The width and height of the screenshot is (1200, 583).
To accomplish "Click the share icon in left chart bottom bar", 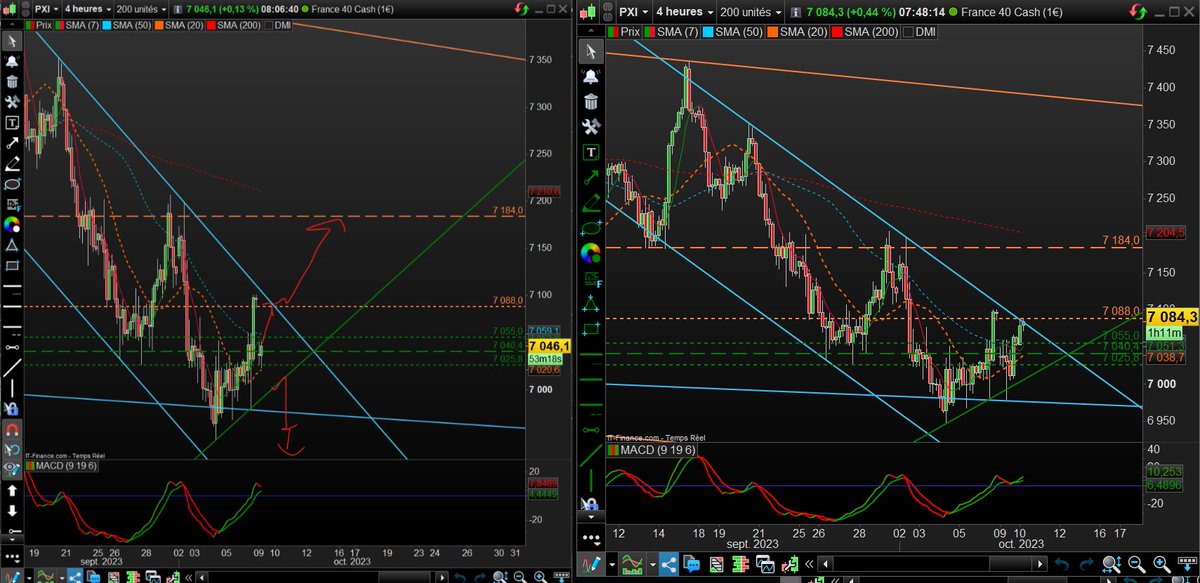I will click(x=75, y=577).
